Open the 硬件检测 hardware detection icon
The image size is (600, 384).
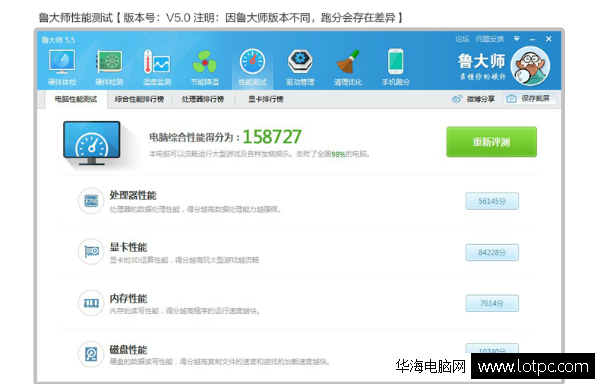click(109, 61)
